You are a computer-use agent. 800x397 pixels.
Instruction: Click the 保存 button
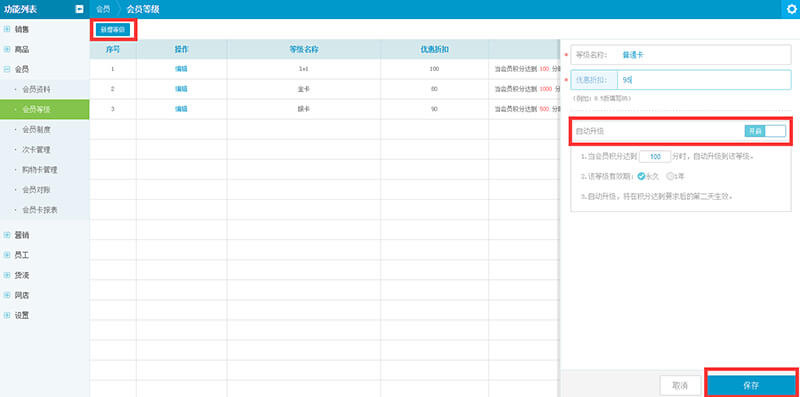coord(752,385)
